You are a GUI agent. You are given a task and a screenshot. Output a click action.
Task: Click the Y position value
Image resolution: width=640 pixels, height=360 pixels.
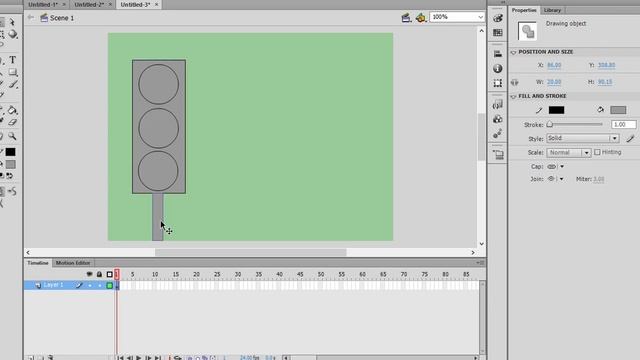[x=606, y=65]
